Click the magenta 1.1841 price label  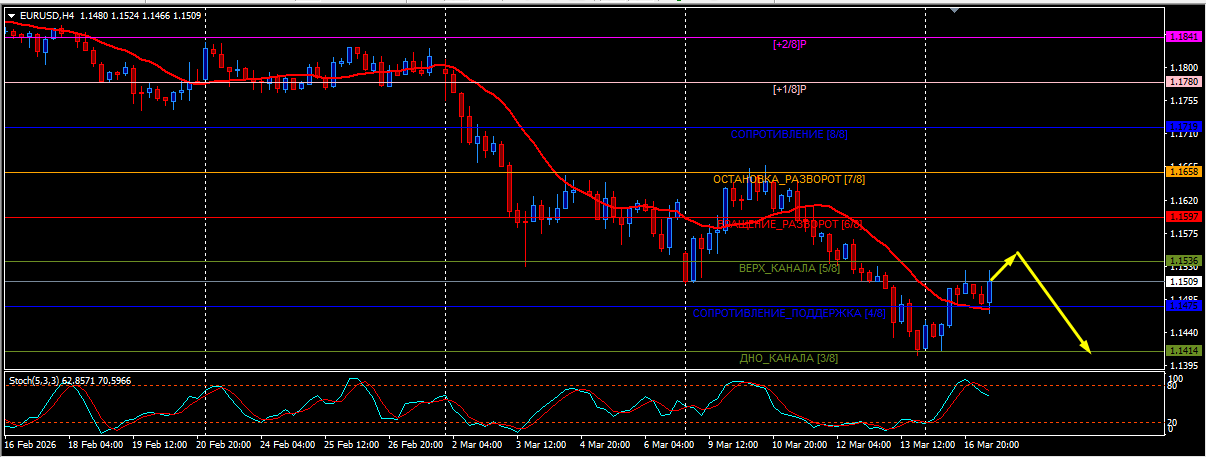pyautogui.click(x=1183, y=37)
